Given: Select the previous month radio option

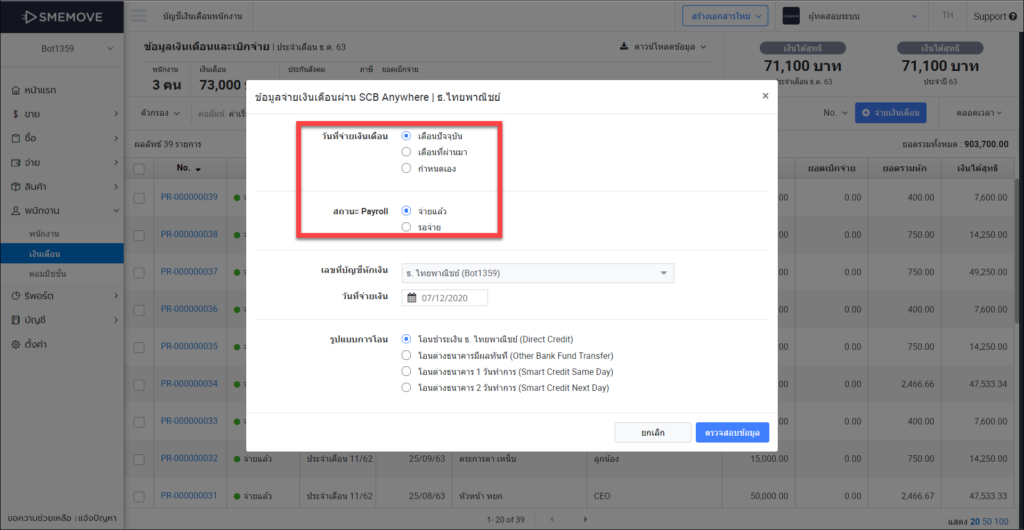Looking at the screenshot, I should pos(406,152).
